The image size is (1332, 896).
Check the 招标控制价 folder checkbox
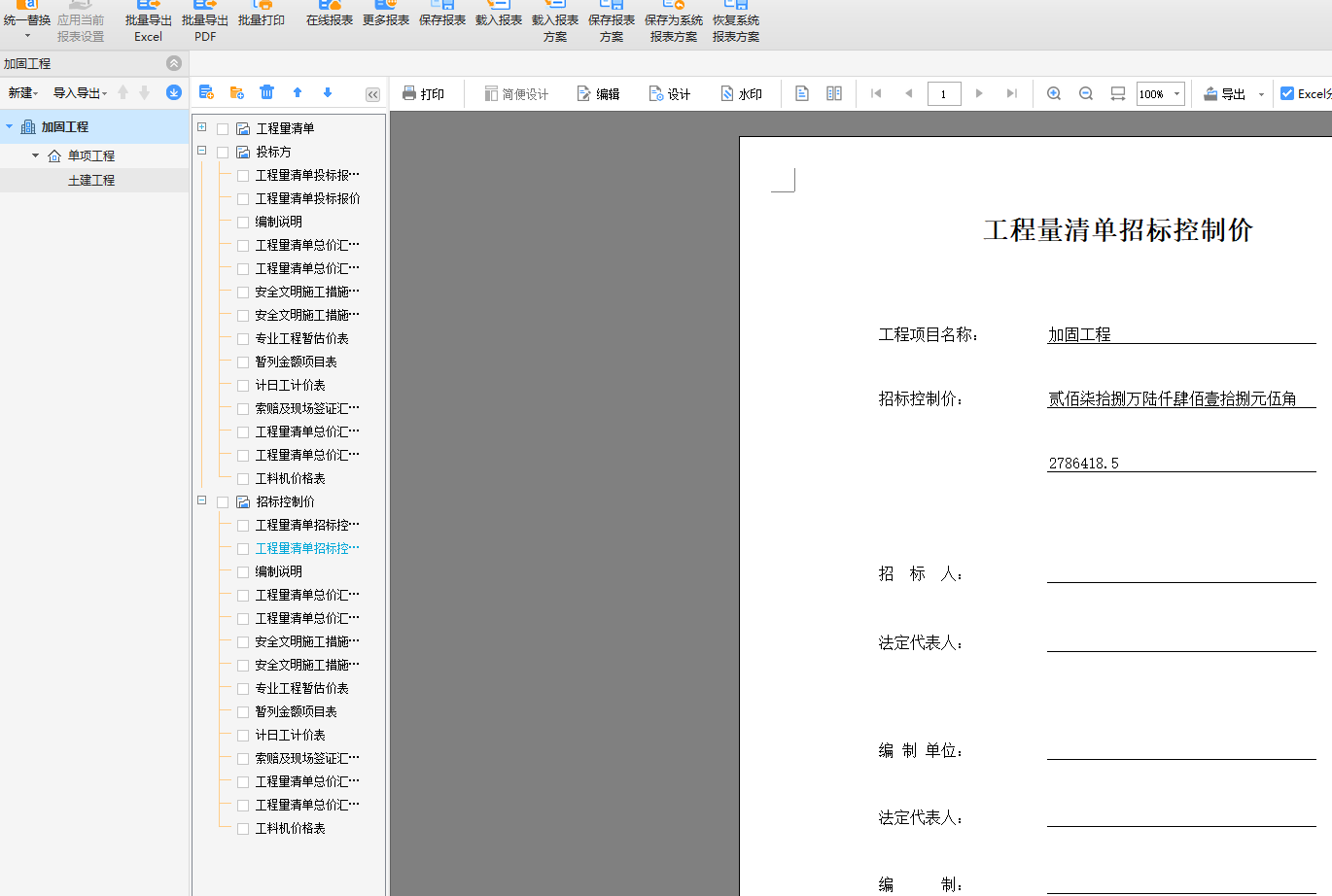point(223,501)
